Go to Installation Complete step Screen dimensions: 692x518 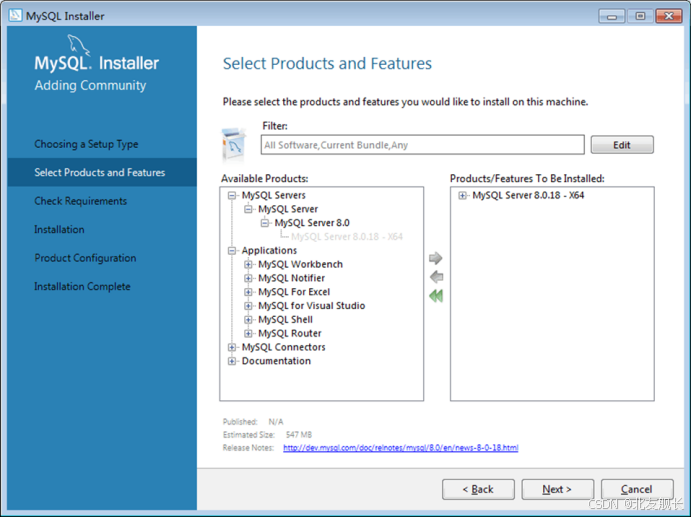point(82,286)
